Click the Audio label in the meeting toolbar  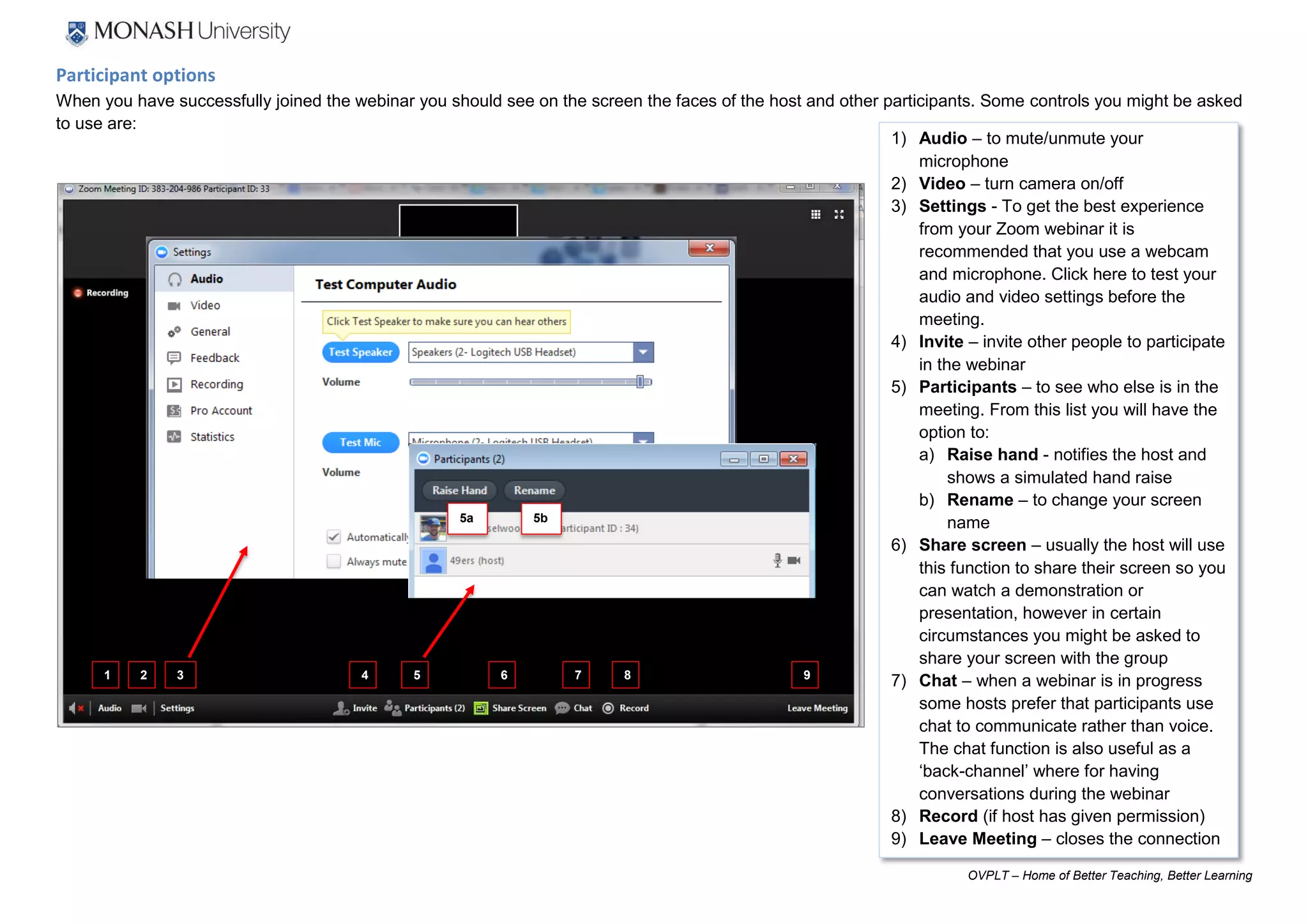(109, 708)
